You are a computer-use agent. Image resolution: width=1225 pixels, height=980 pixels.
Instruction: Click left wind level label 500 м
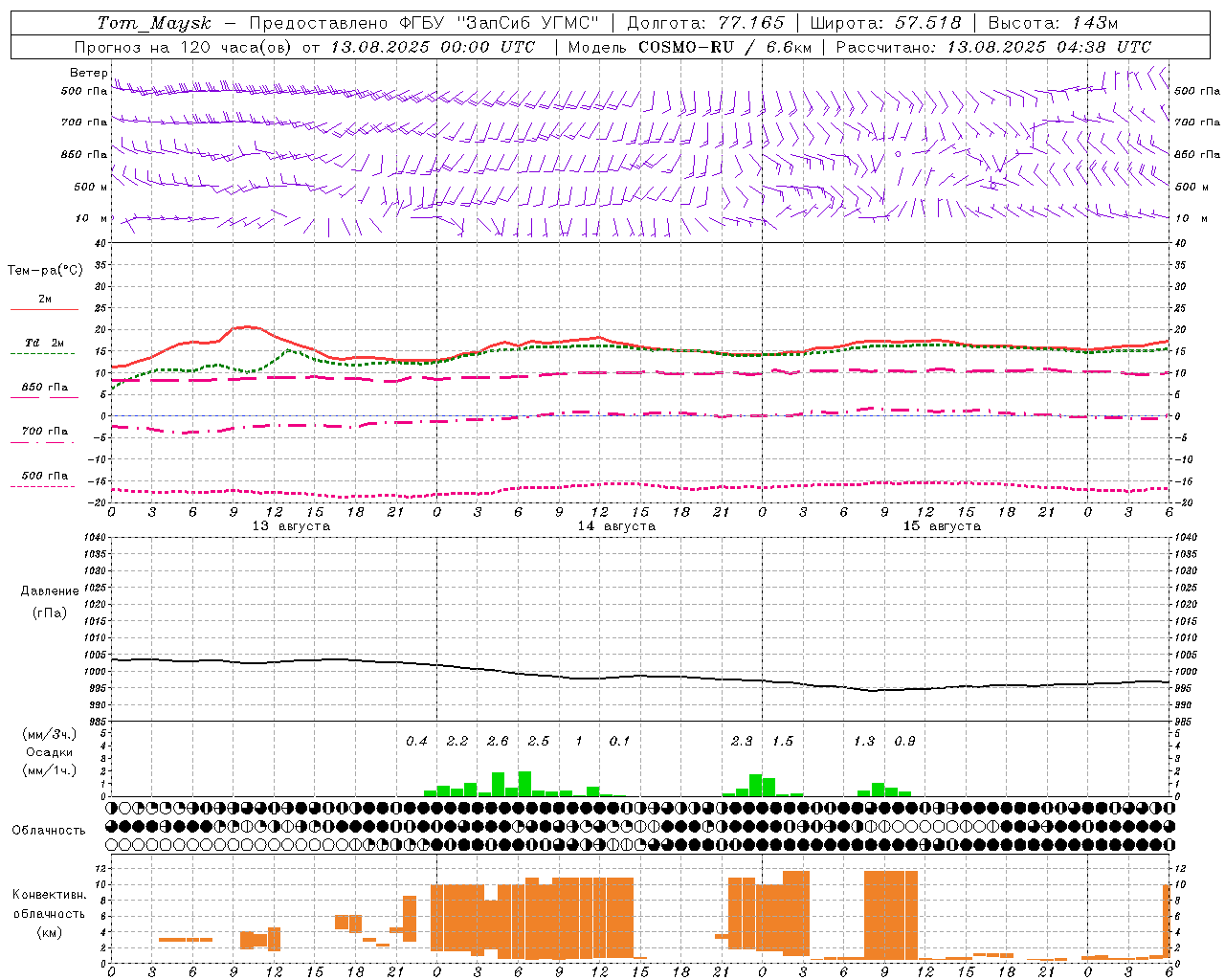point(91,187)
